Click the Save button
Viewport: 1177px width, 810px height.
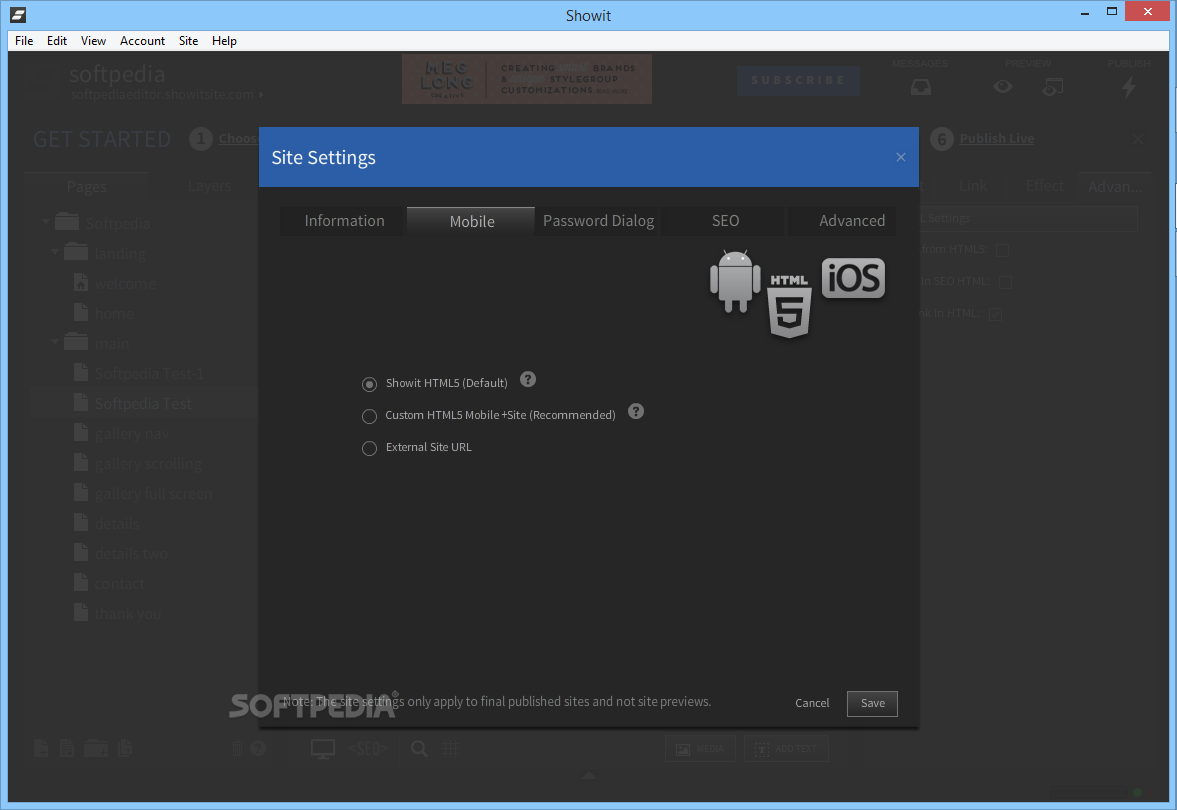tap(872, 703)
